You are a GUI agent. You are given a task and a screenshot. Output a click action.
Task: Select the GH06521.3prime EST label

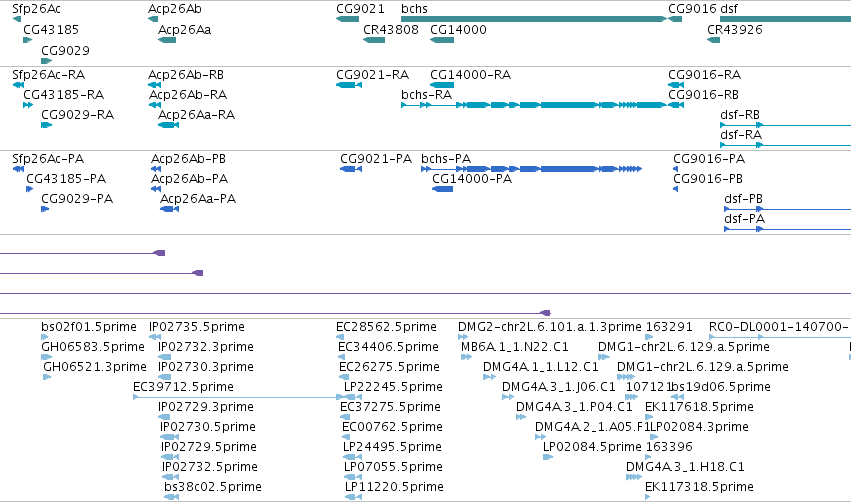point(95,367)
